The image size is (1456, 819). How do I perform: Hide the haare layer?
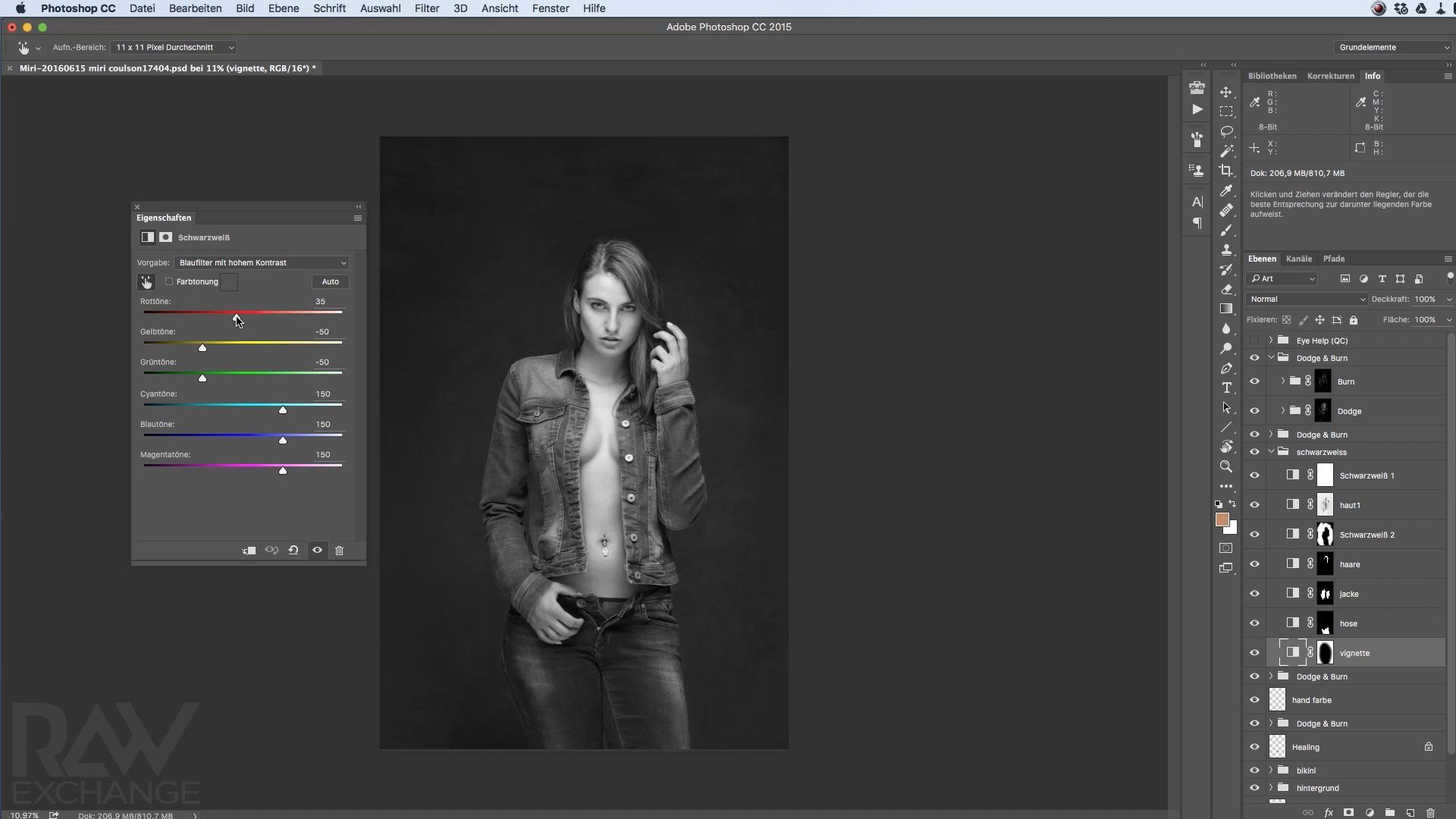(x=1254, y=564)
